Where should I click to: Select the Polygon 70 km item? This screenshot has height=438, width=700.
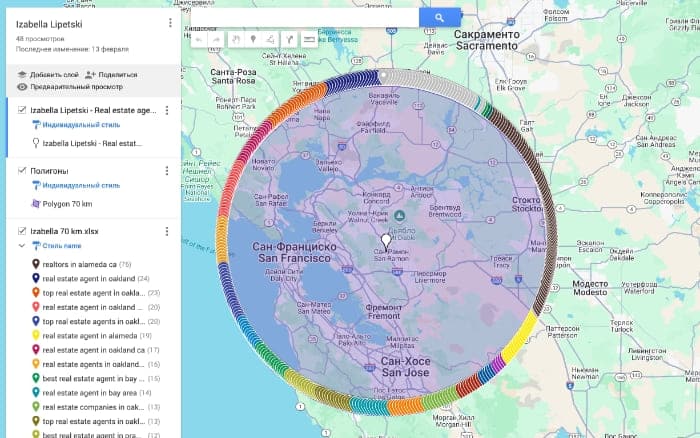[67, 204]
